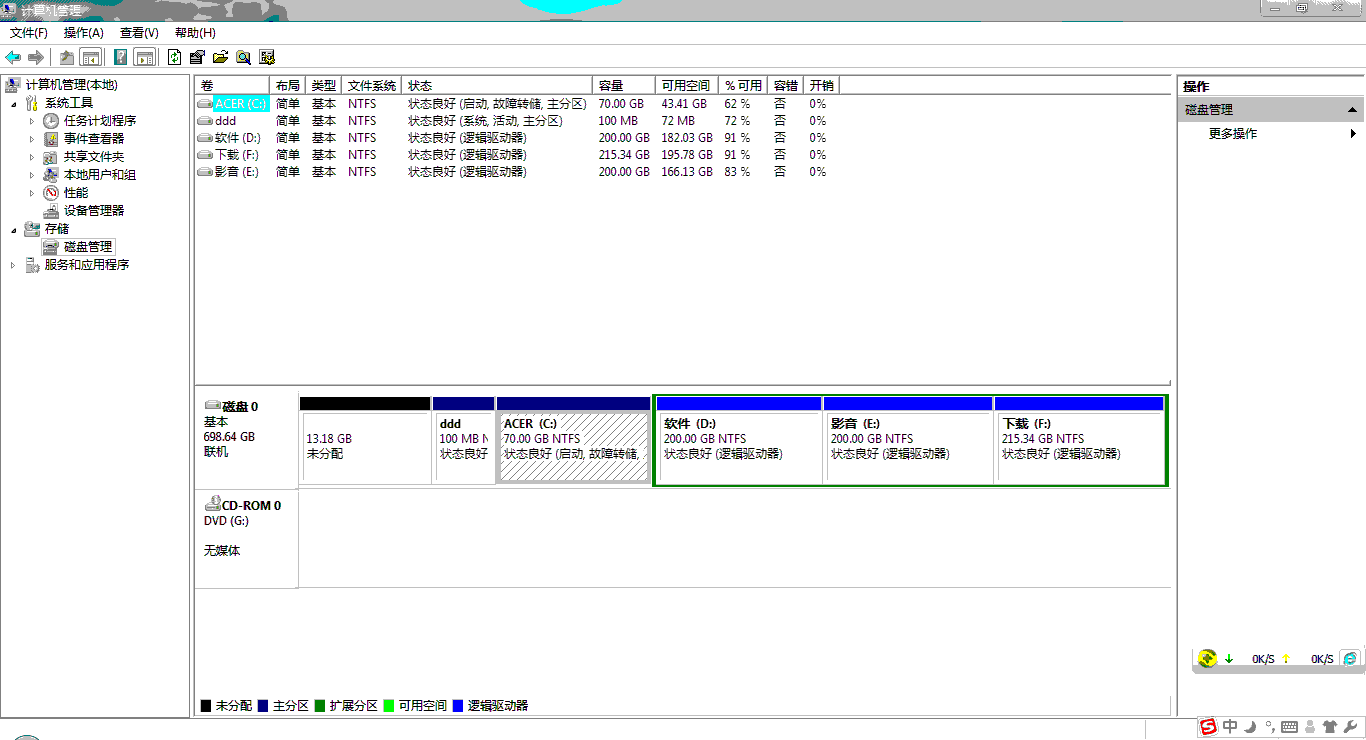The height and width of the screenshot is (740, 1366).
Task: Click the Refresh toolbar icon with green arrows
Action: (175, 58)
